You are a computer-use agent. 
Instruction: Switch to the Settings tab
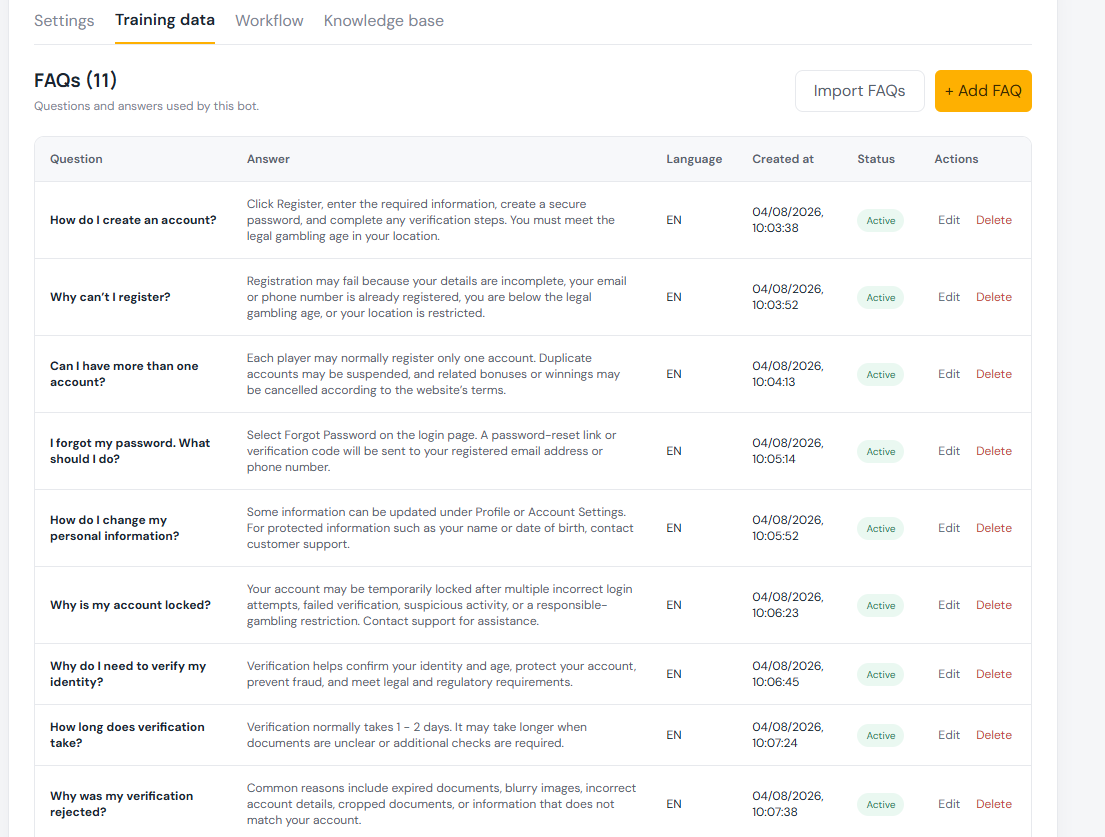64,21
